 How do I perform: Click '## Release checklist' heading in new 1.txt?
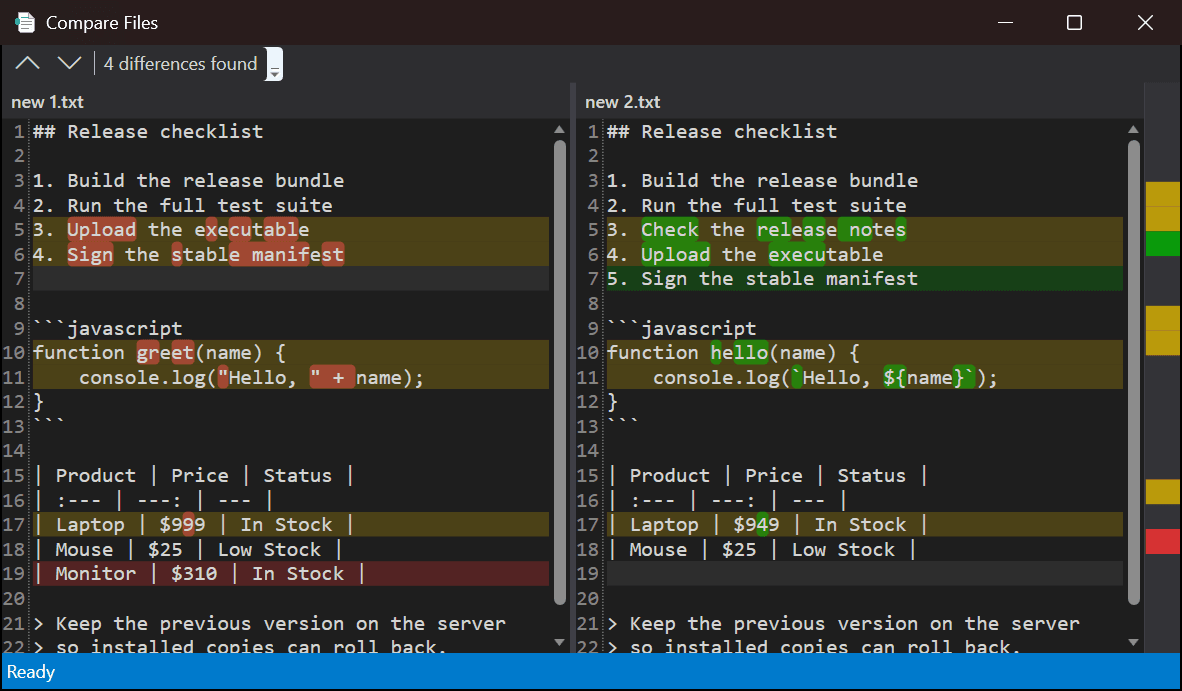coord(149,132)
